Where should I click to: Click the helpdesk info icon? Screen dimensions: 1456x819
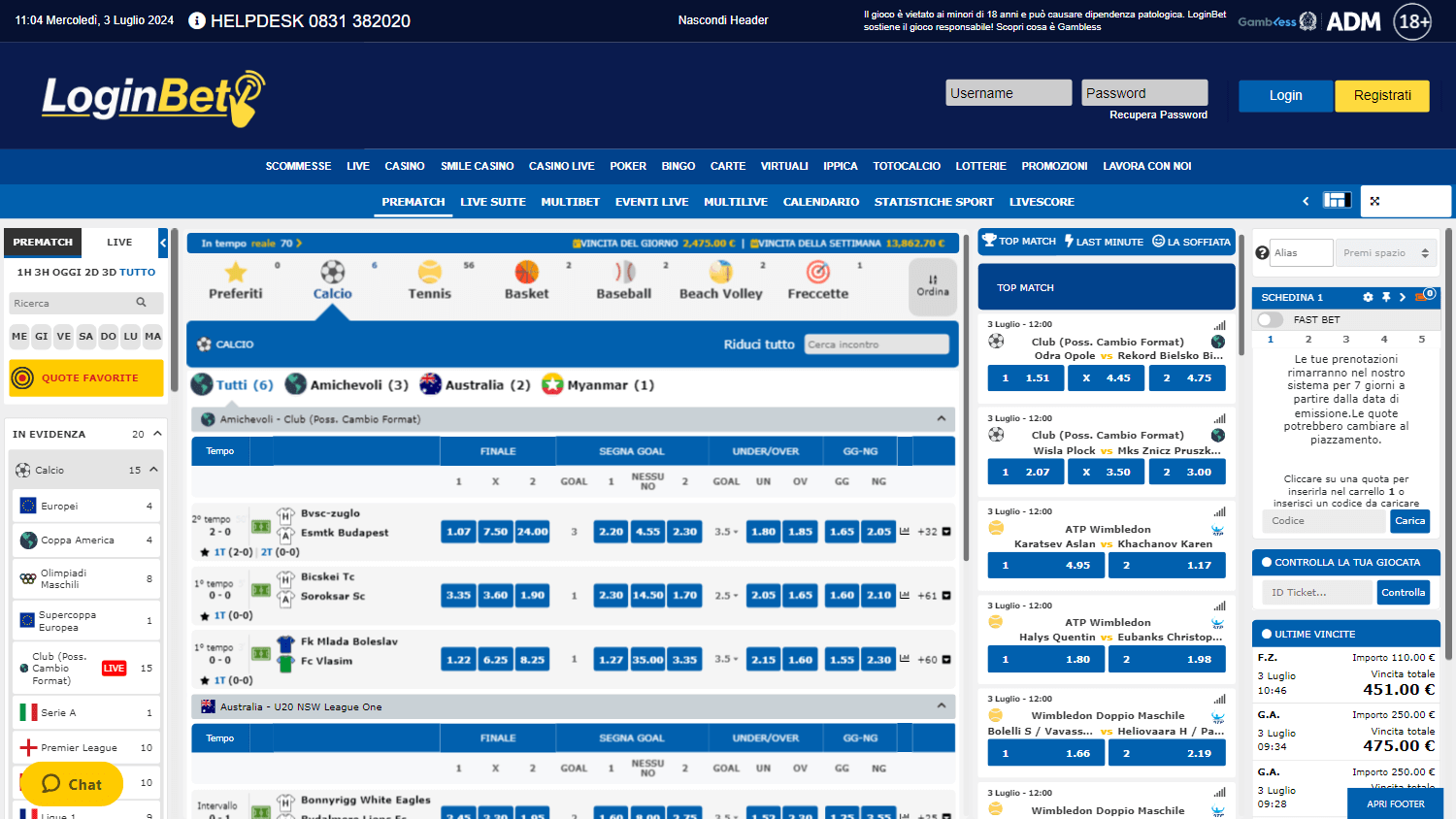pos(197,20)
